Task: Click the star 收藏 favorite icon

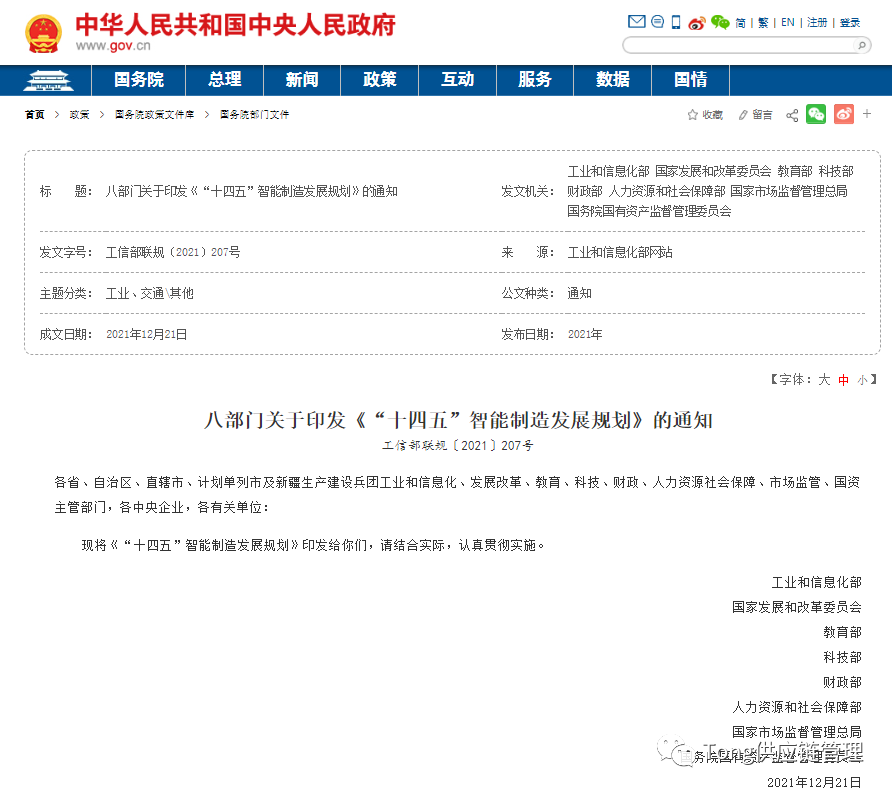Action: pyautogui.click(x=692, y=115)
